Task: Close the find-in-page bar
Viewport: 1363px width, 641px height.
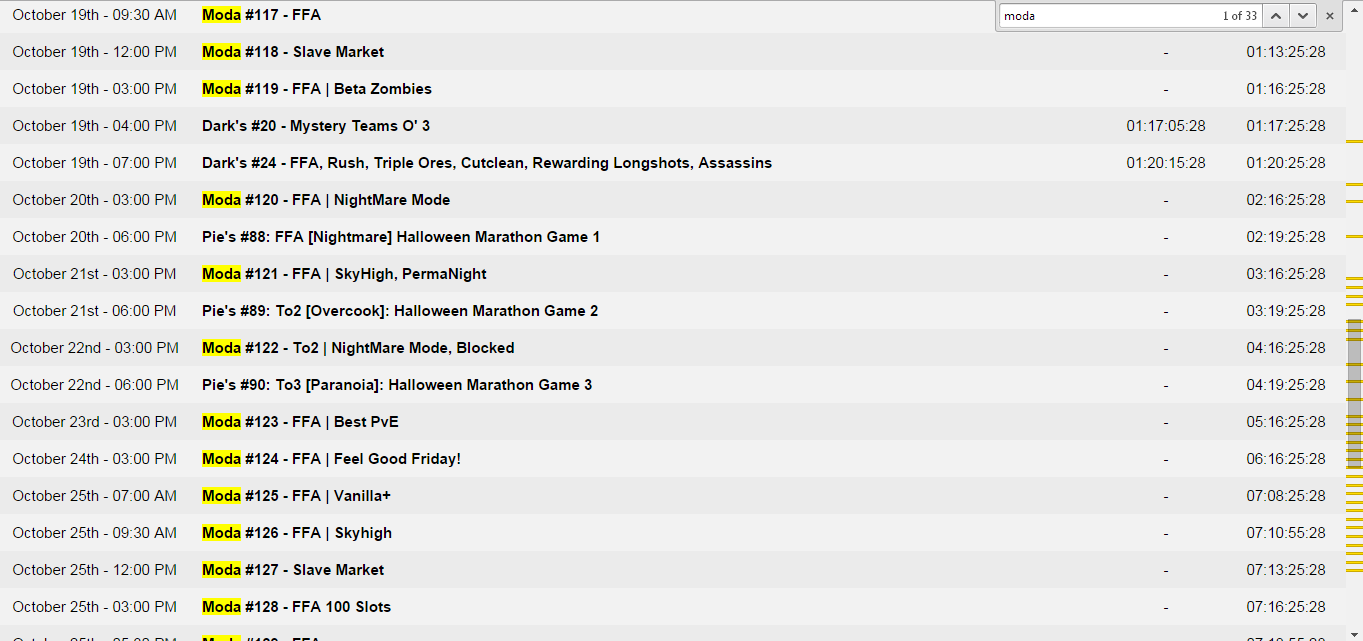Action: click(1329, 16)
